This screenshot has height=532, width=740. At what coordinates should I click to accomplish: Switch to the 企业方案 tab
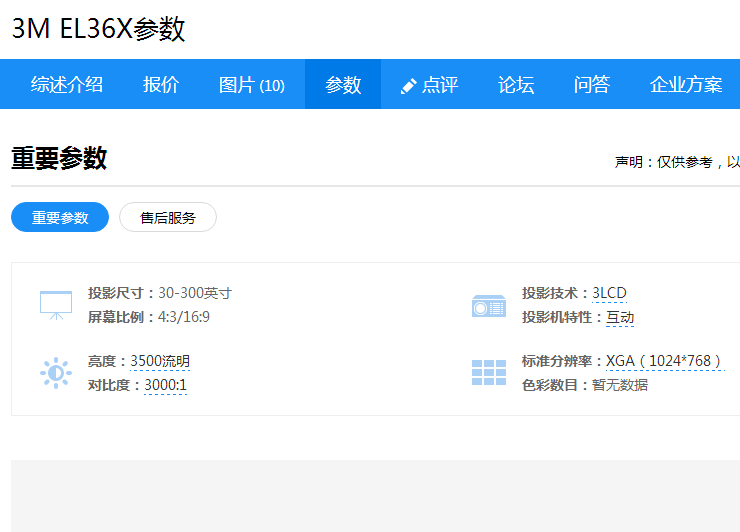[686, 84]
